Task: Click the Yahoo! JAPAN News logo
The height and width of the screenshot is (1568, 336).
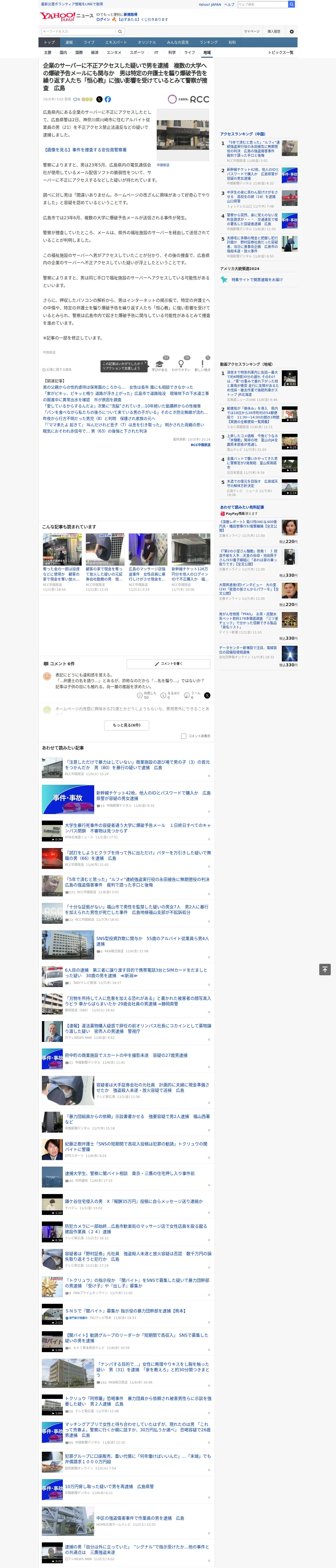Action: [66, 16]
